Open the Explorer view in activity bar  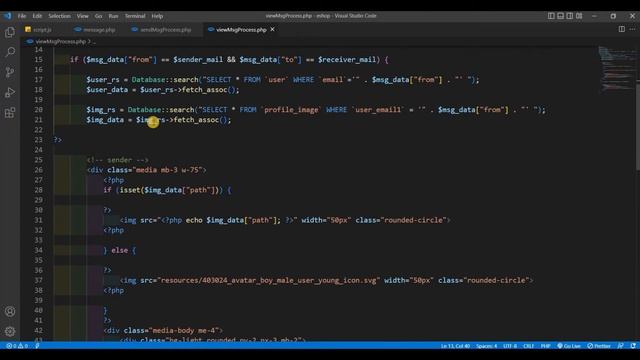(x=10, y=32)
